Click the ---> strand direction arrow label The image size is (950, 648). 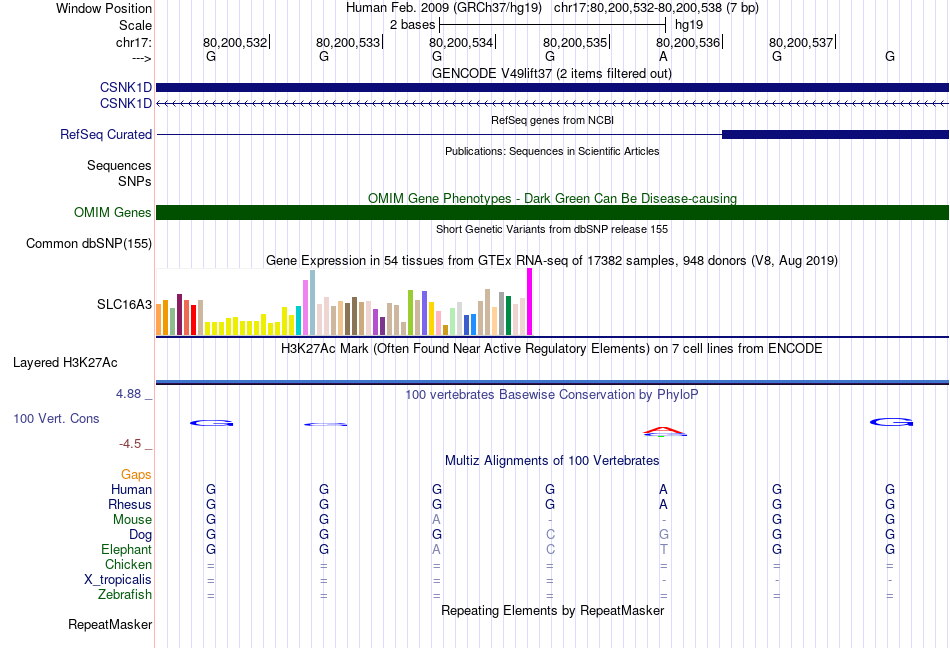point(141,58)
